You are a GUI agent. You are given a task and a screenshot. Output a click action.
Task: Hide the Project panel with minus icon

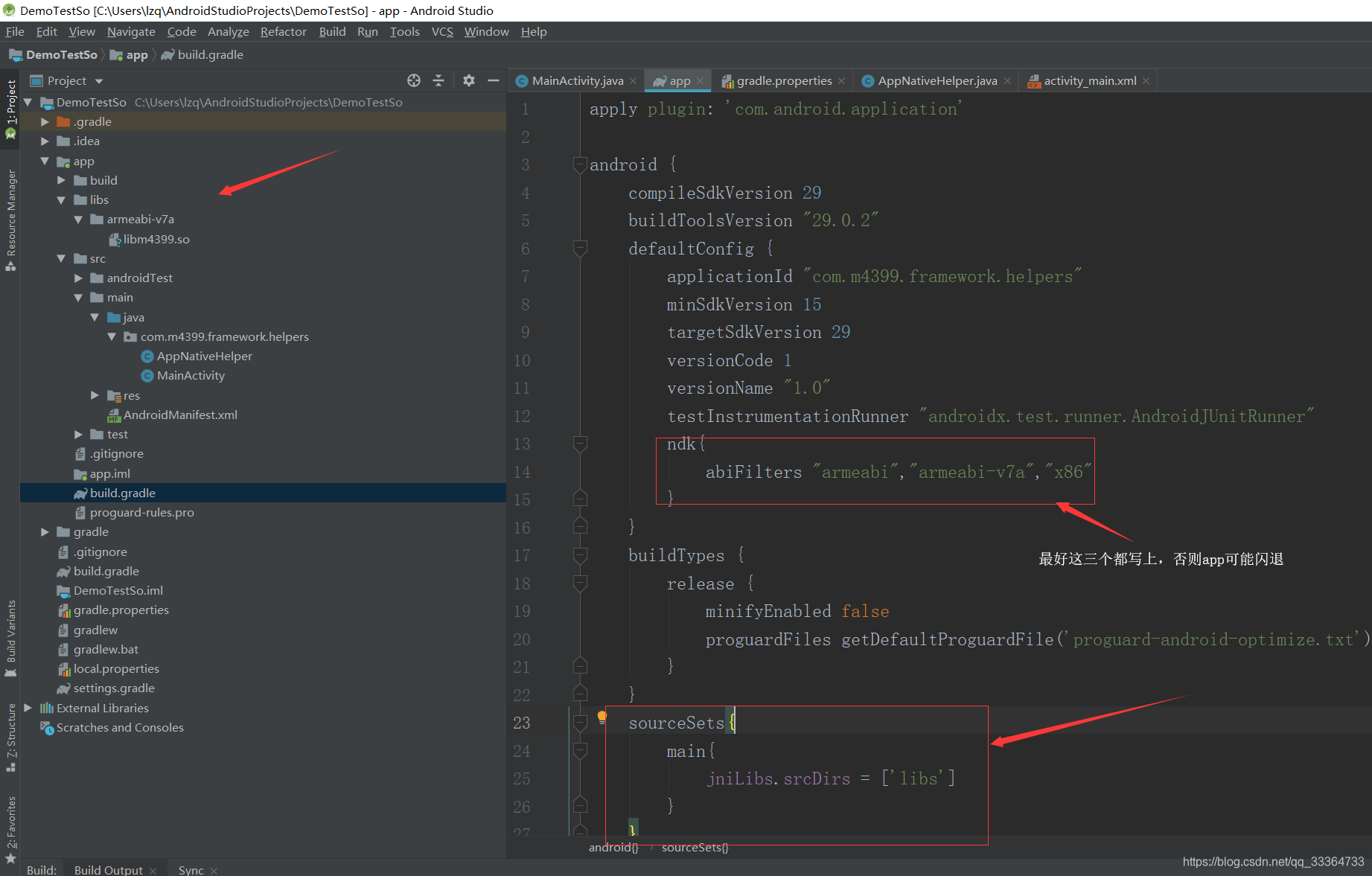point(494,80)
